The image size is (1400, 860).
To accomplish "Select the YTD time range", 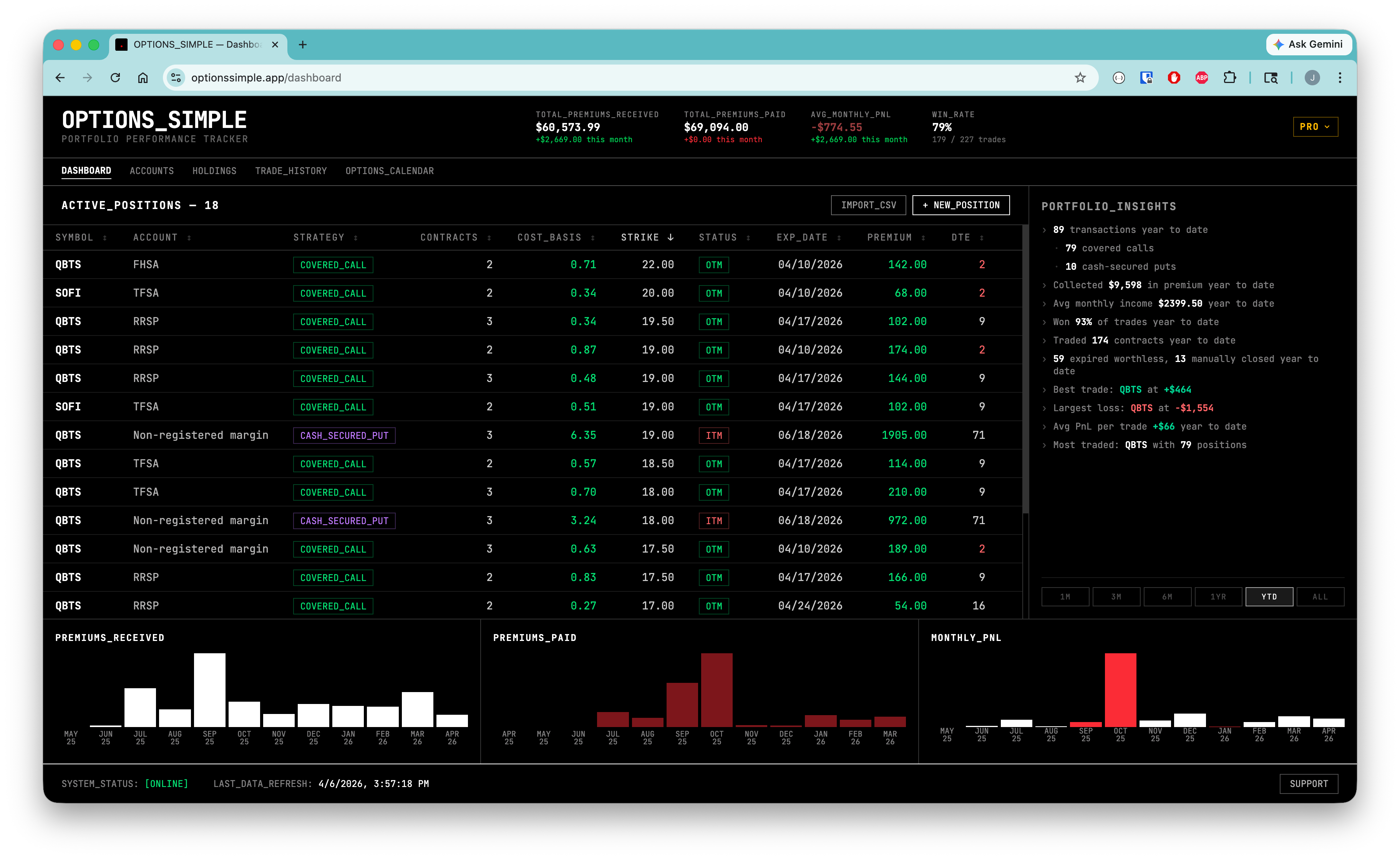I will [1269, 597].
